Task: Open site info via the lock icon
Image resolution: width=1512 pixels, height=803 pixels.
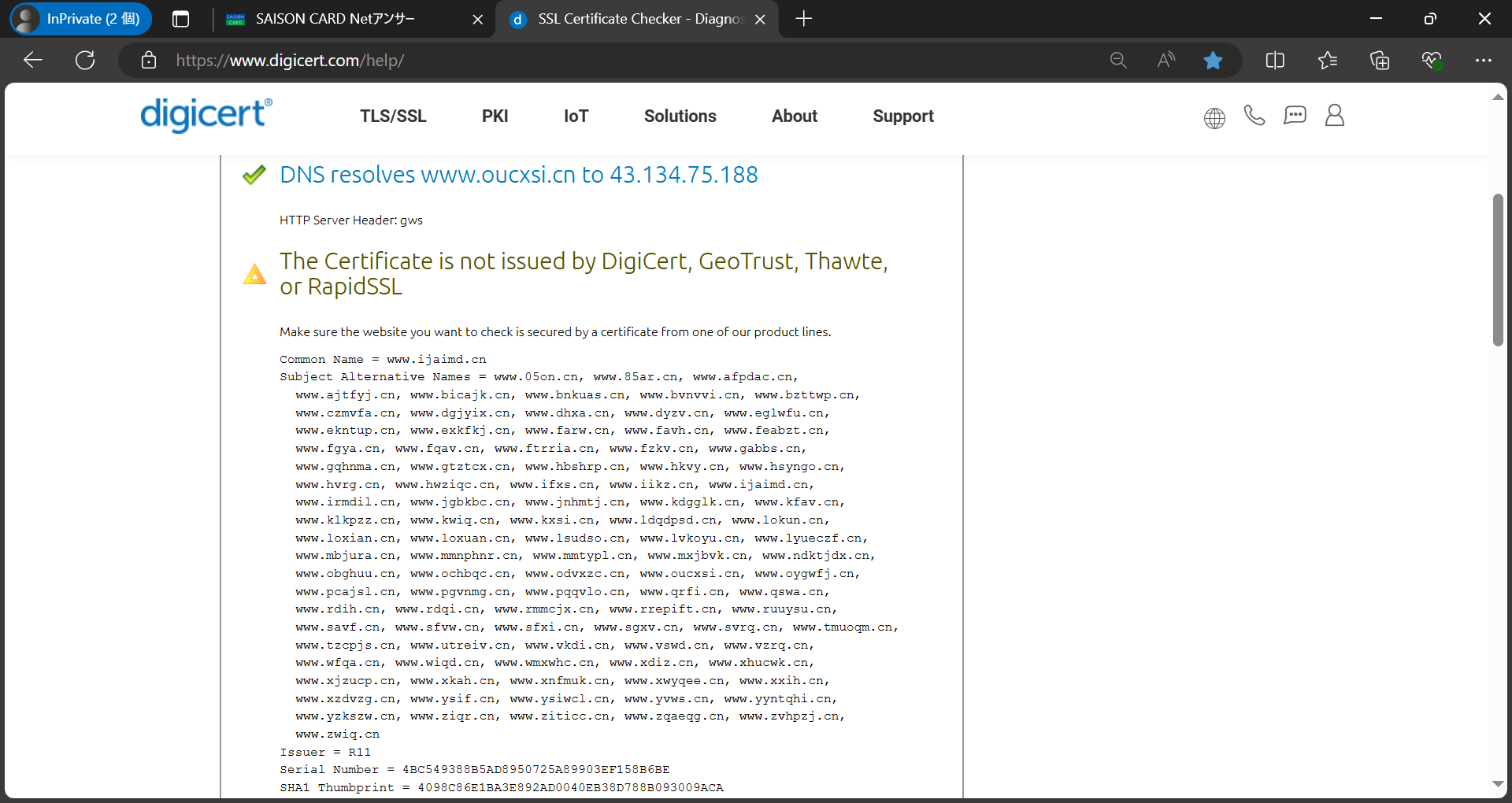Action: tap(149, 61)
